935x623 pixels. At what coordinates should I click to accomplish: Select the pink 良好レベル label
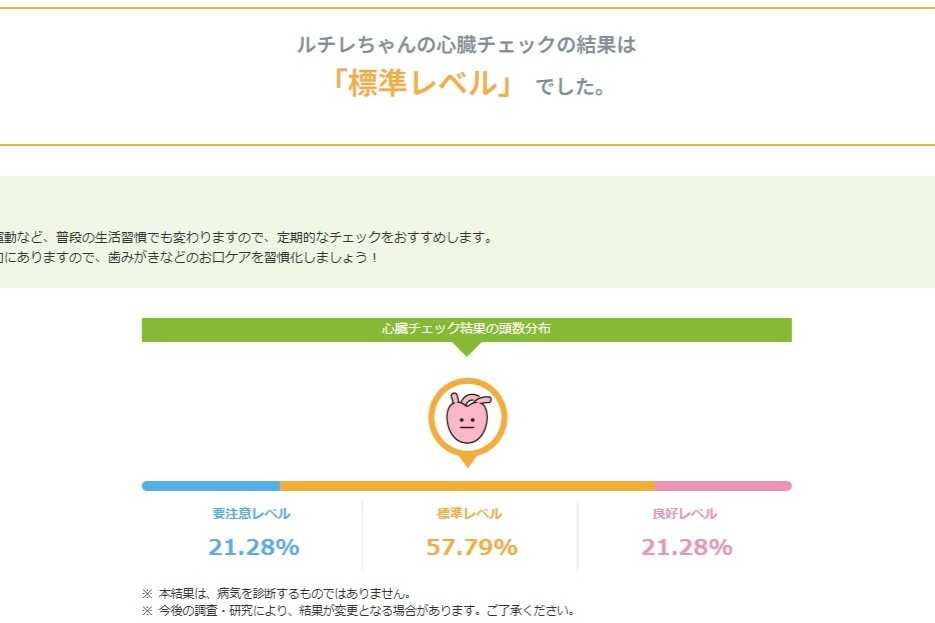tap(684, 514)
